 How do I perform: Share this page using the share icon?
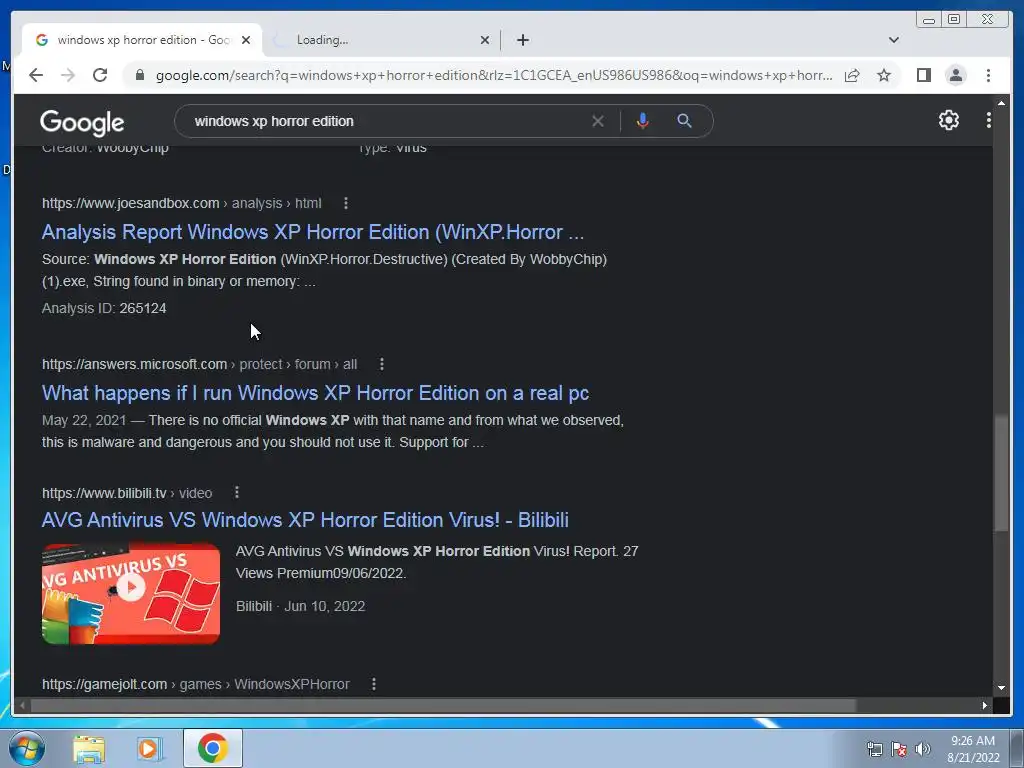click(x=852, y=75)
